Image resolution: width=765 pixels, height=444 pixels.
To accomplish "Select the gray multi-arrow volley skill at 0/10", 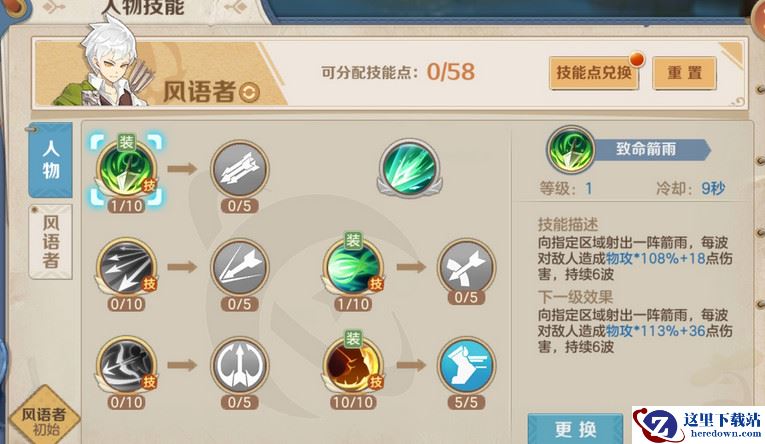I will (x=126, y=268).
